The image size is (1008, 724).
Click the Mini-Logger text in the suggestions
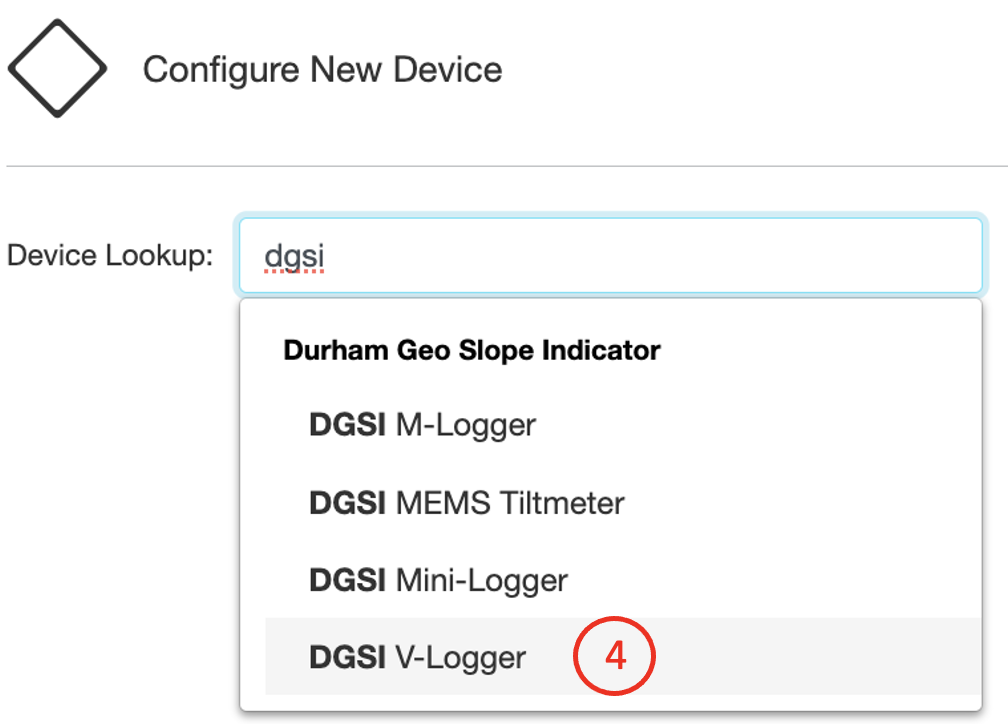(482, 581)
